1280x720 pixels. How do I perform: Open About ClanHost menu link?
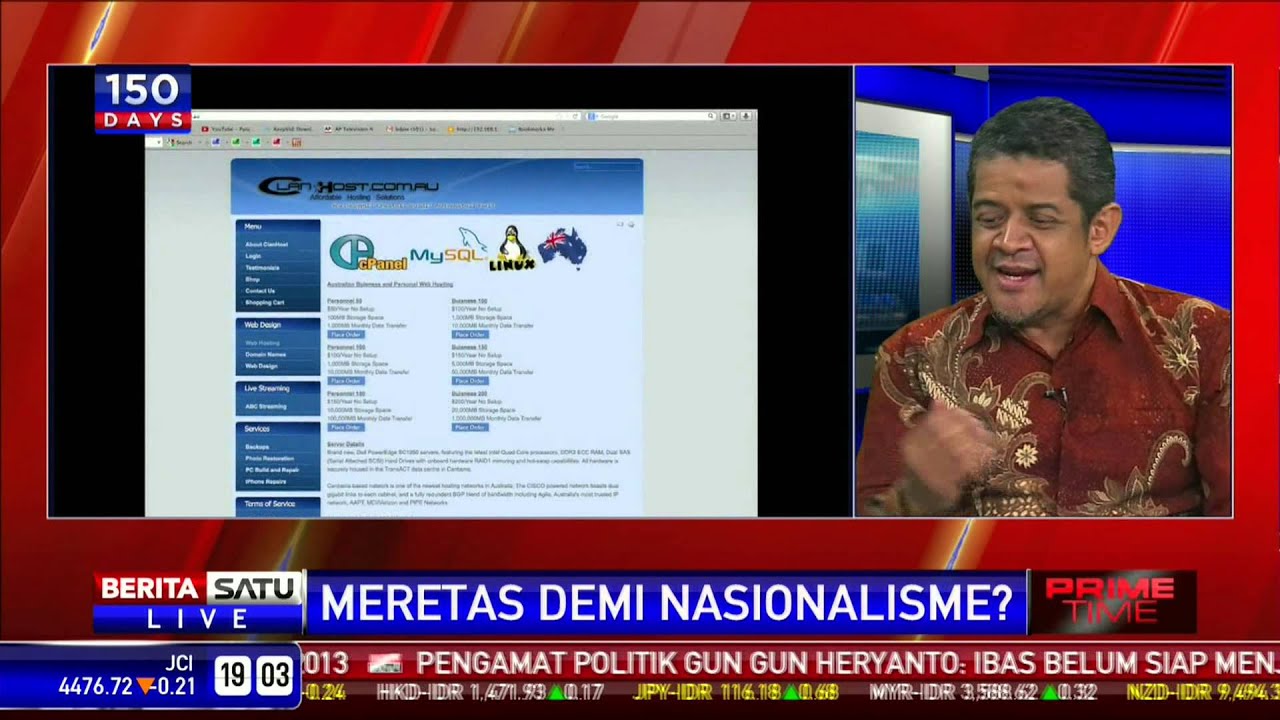click(x=267, y=244)
